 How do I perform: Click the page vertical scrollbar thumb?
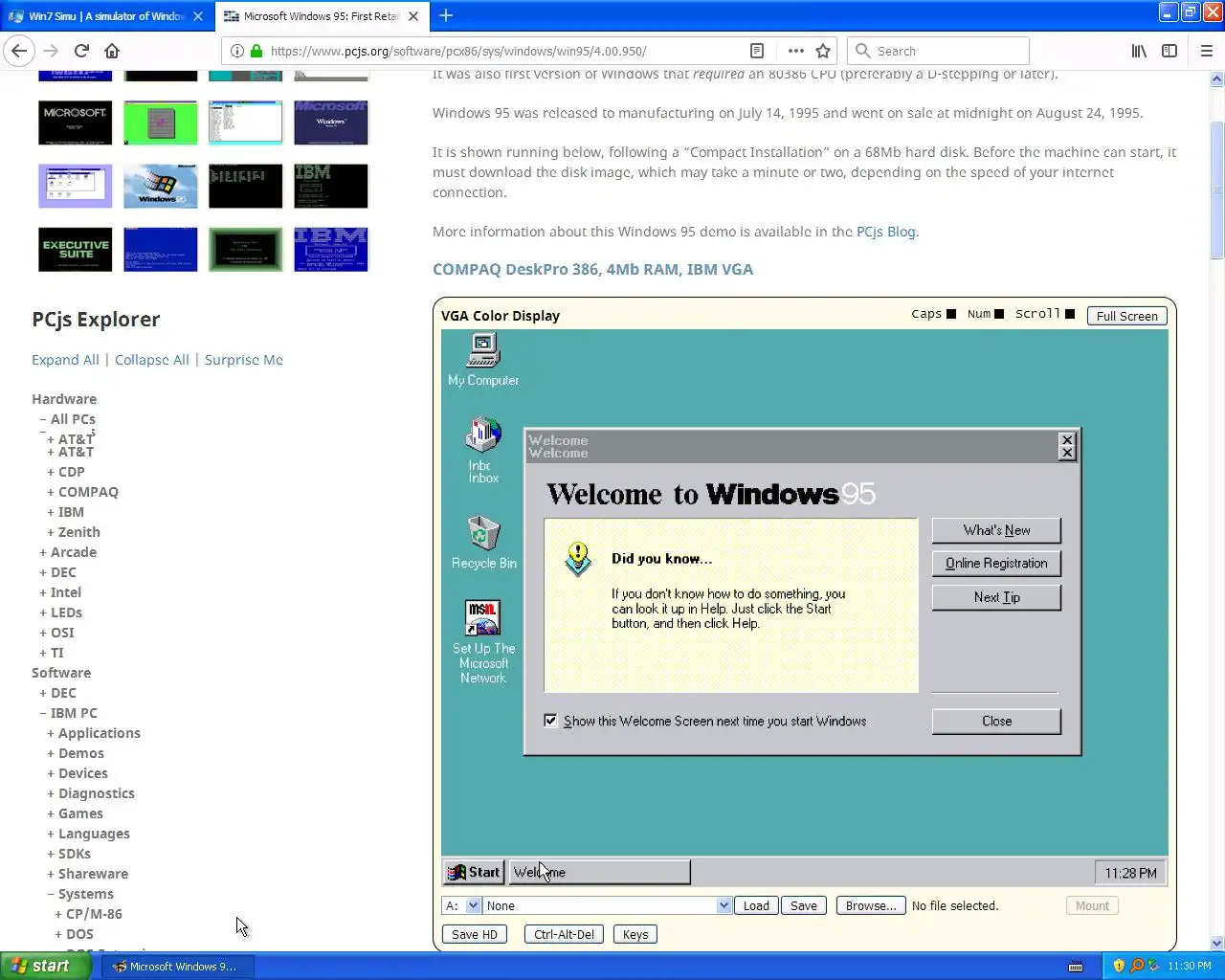point(1217,189)
